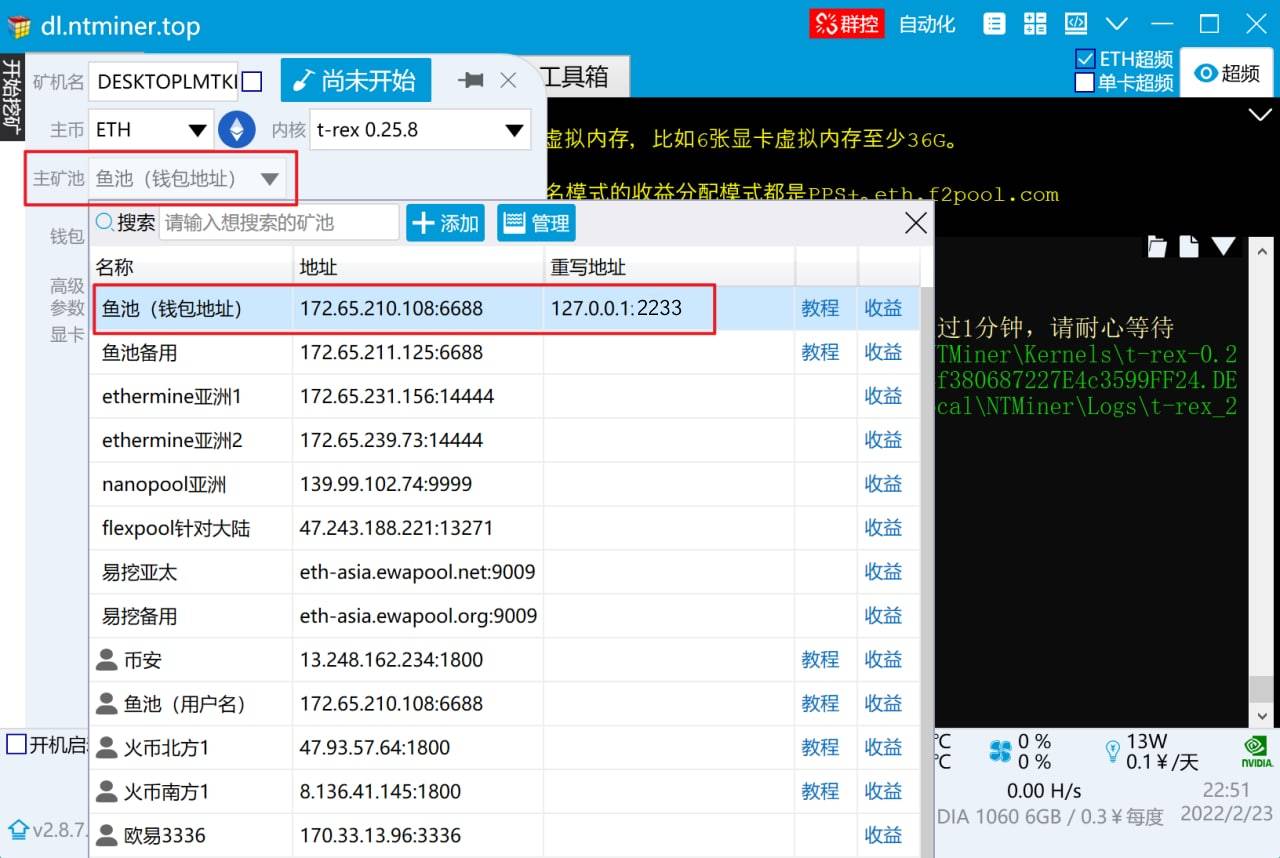
Task: Open the code console icon in title bar
Action: (1075, 24)
